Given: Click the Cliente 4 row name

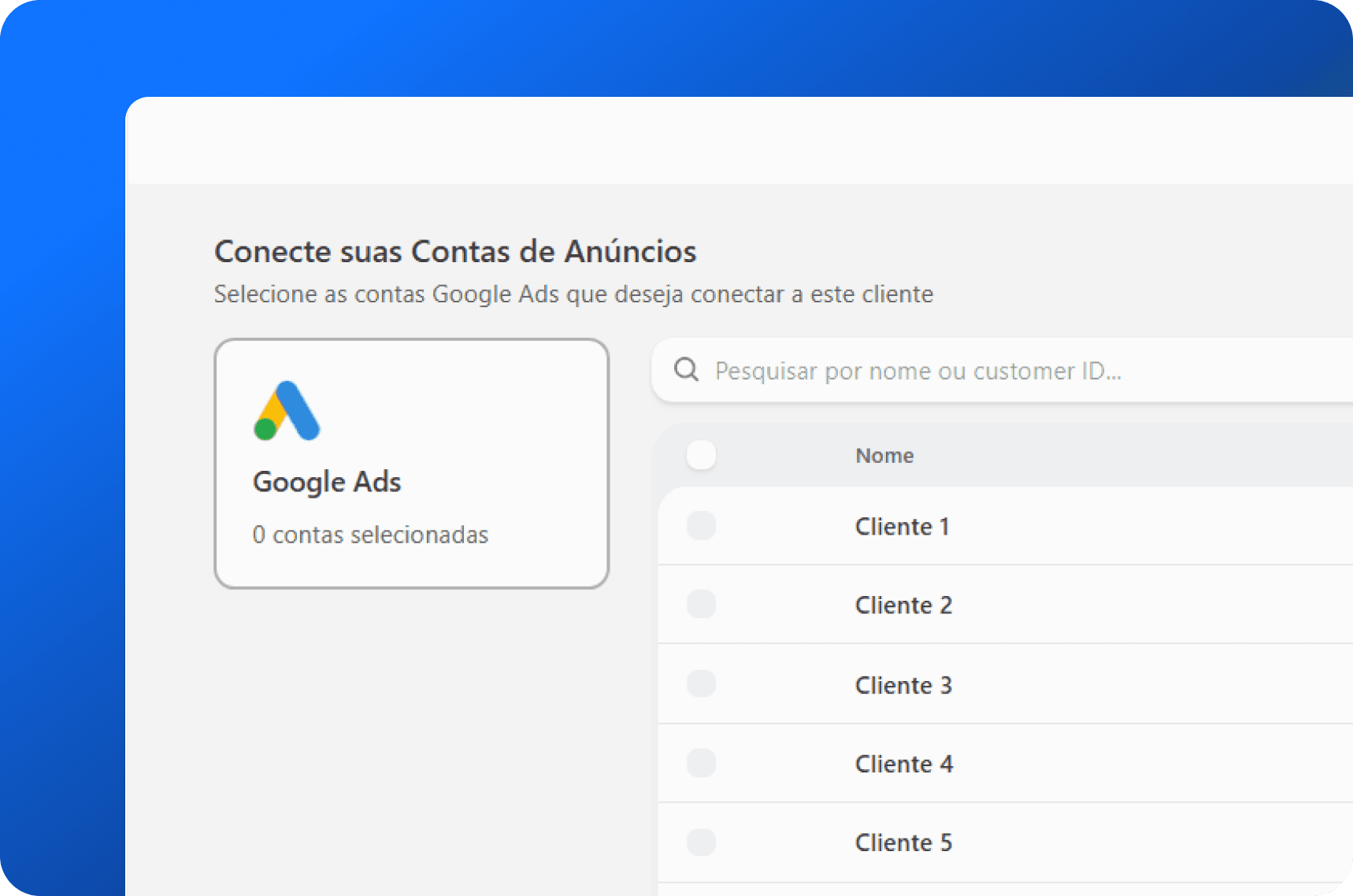Looking at the screenshot, I should 904,764.
